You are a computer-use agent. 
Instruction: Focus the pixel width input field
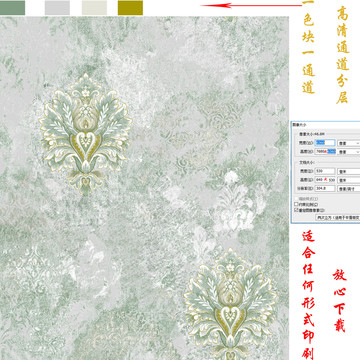[x=325, y=143]
